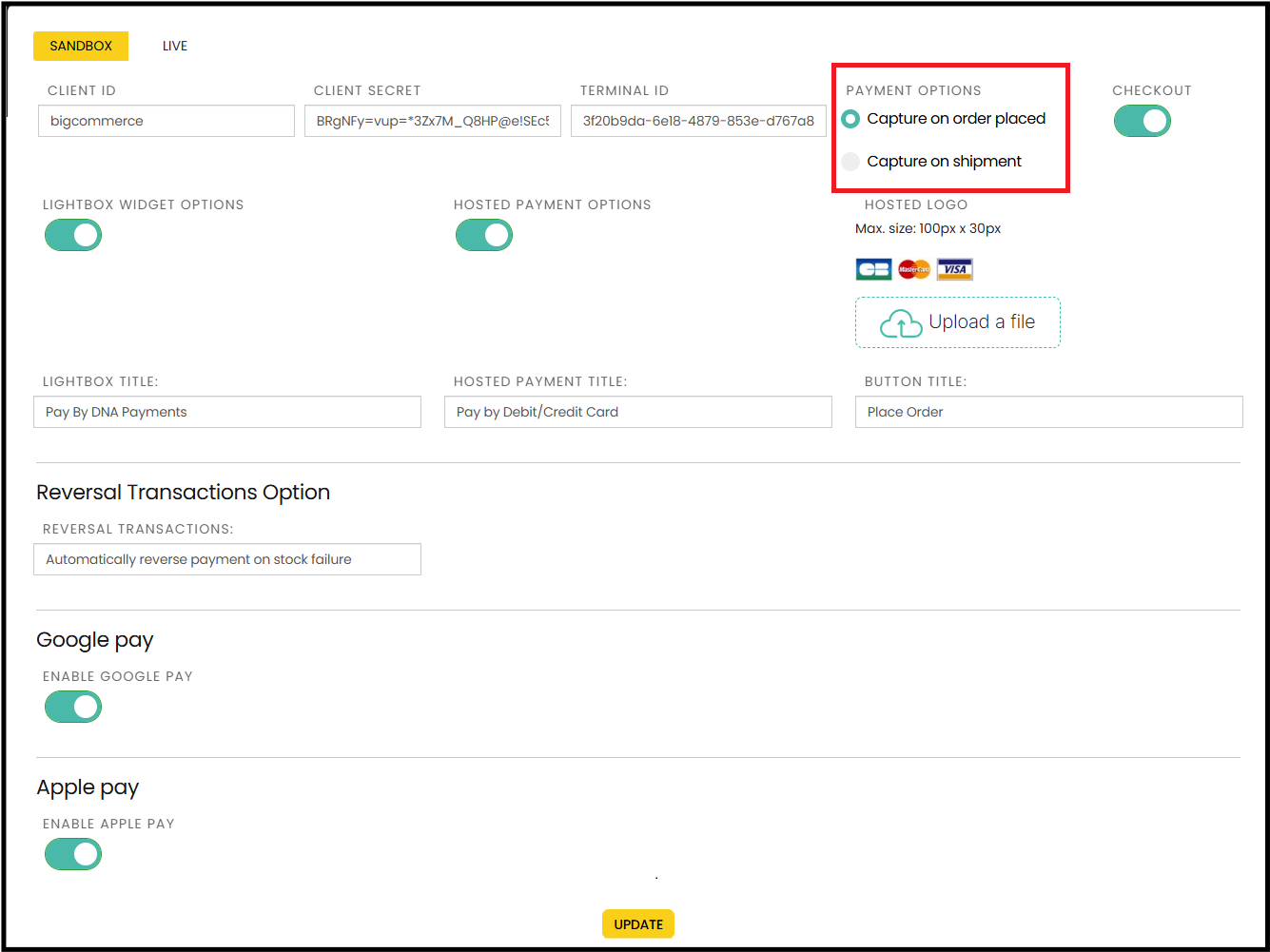
Task: Click the Client ID input field
Action: pos(166,121)
